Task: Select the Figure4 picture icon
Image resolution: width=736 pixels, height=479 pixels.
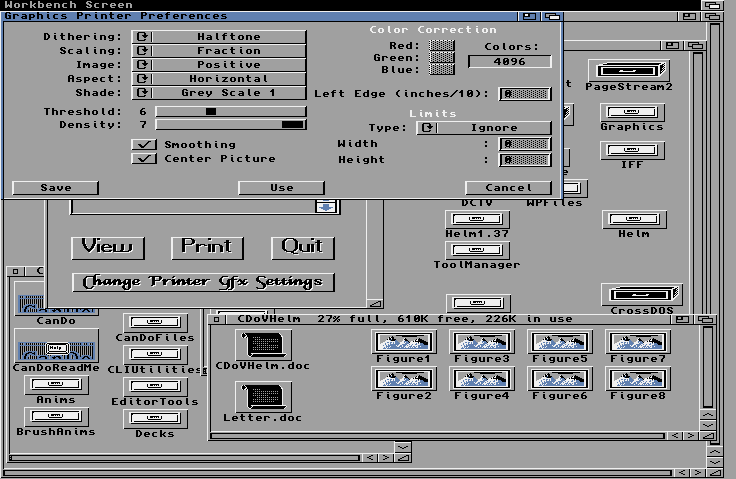Action: pyautogui.click(x=482, y=379)
